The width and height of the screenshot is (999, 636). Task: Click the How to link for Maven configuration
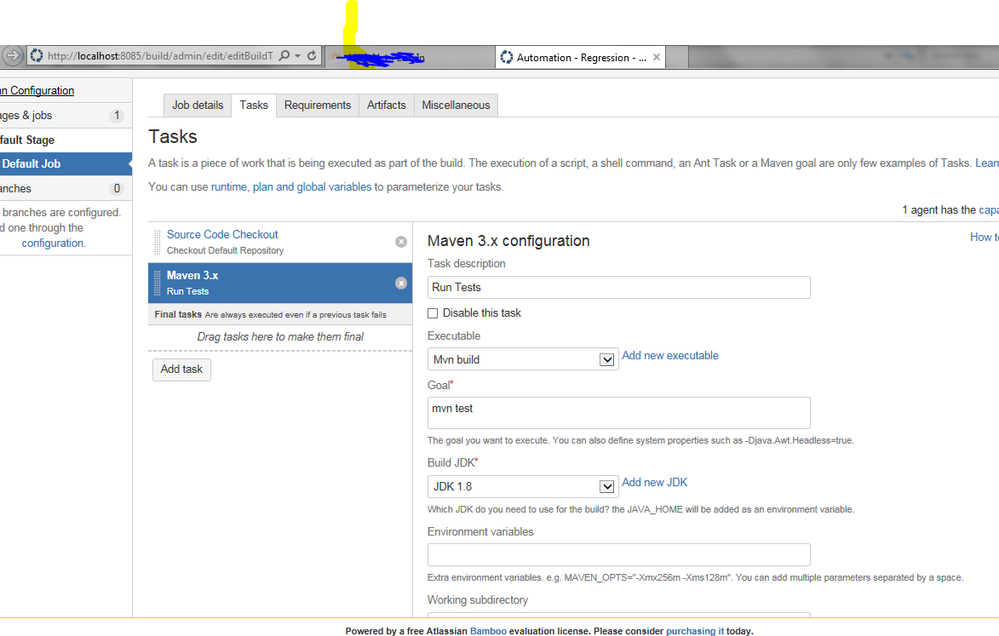pyautogui.click(x=984, y=237)
